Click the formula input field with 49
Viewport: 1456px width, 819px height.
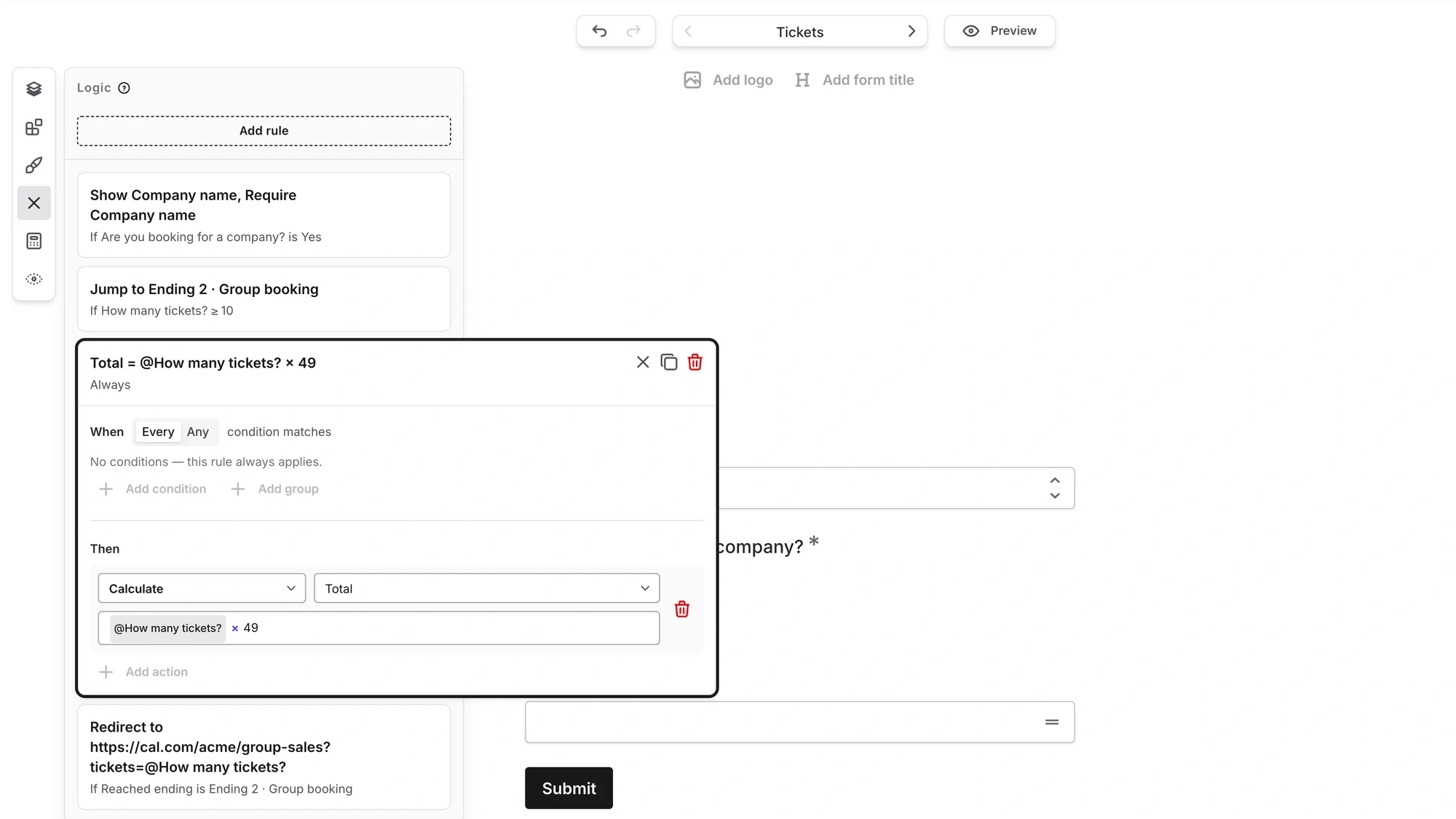[379, 628]
